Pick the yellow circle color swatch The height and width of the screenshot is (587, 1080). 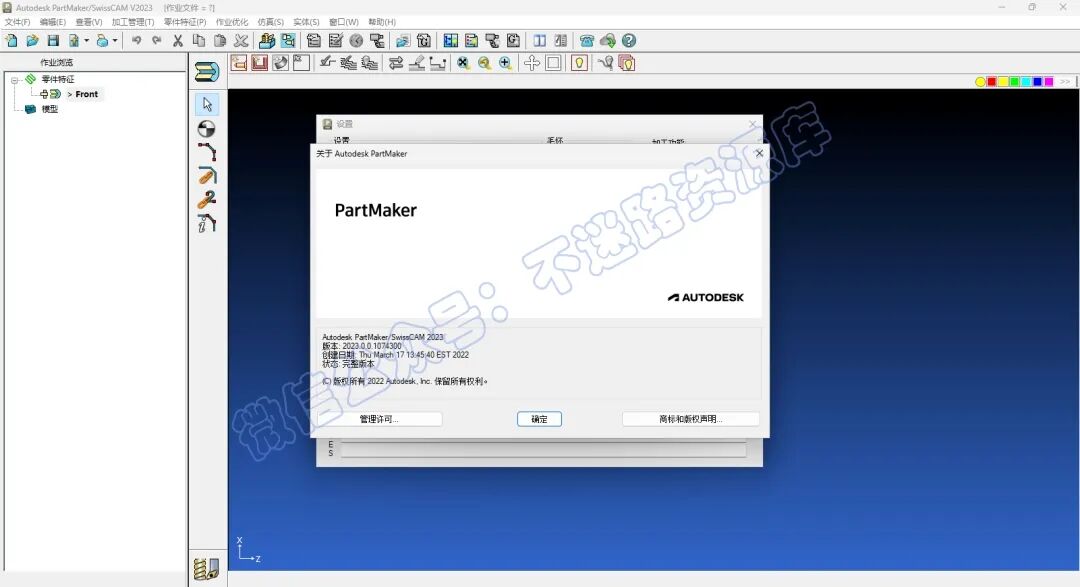(980, 82)
